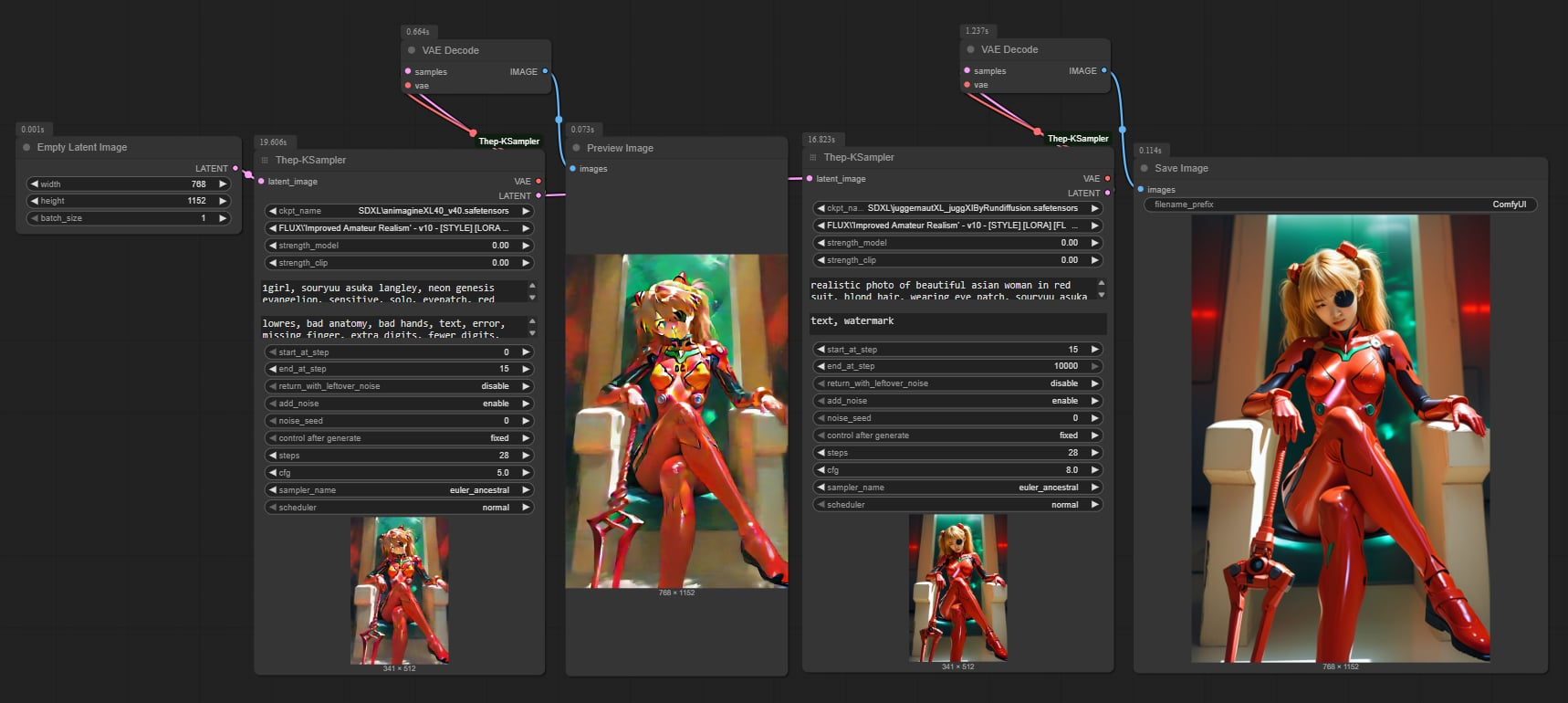
Task: Click the anime-style image in Preview Image node
Action: coord(676,421)
